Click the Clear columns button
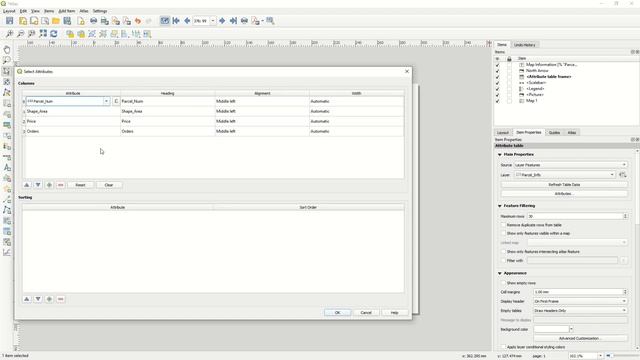 point(109,185)
